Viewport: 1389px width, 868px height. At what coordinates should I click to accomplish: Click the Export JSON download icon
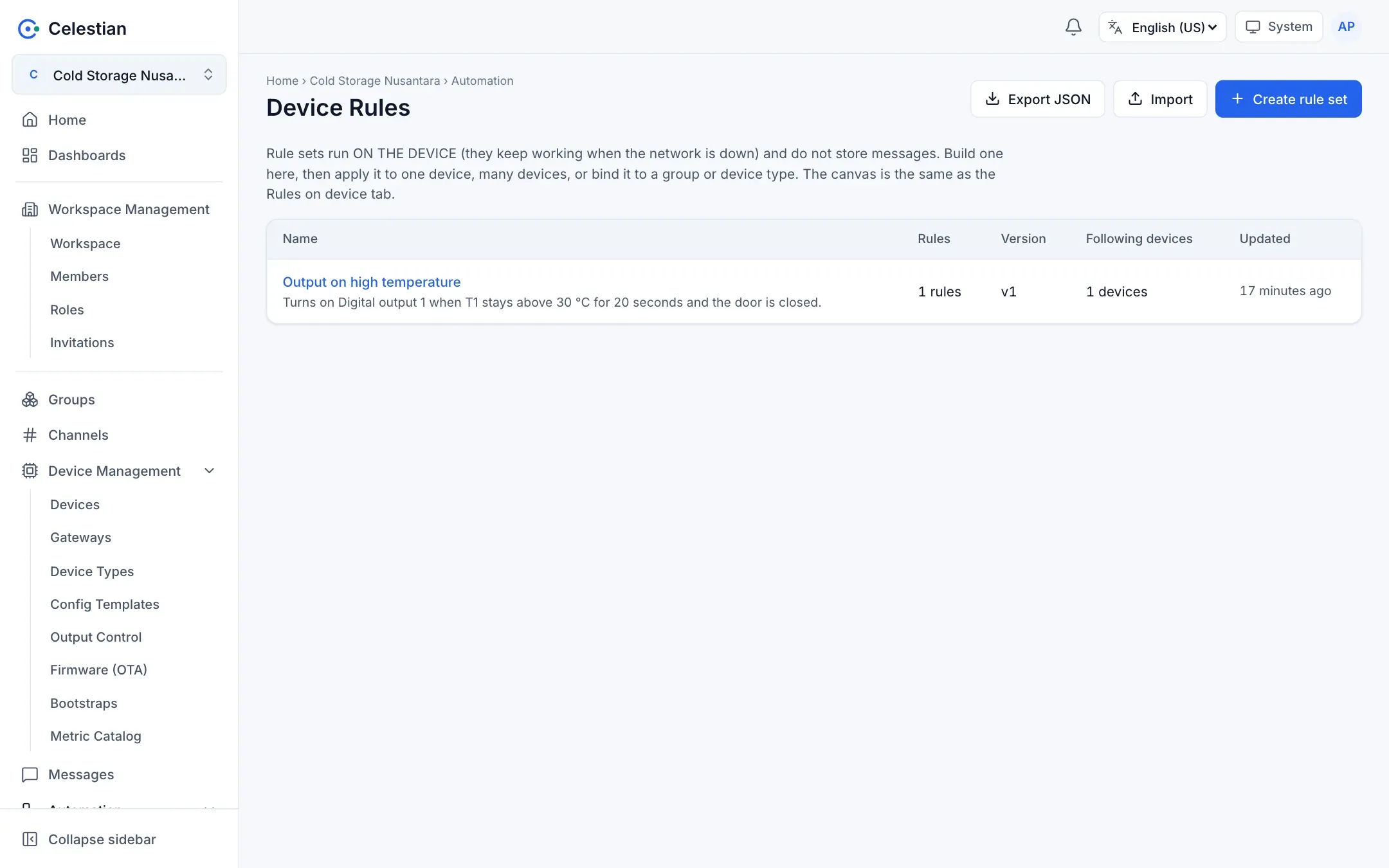pos(992,99)
